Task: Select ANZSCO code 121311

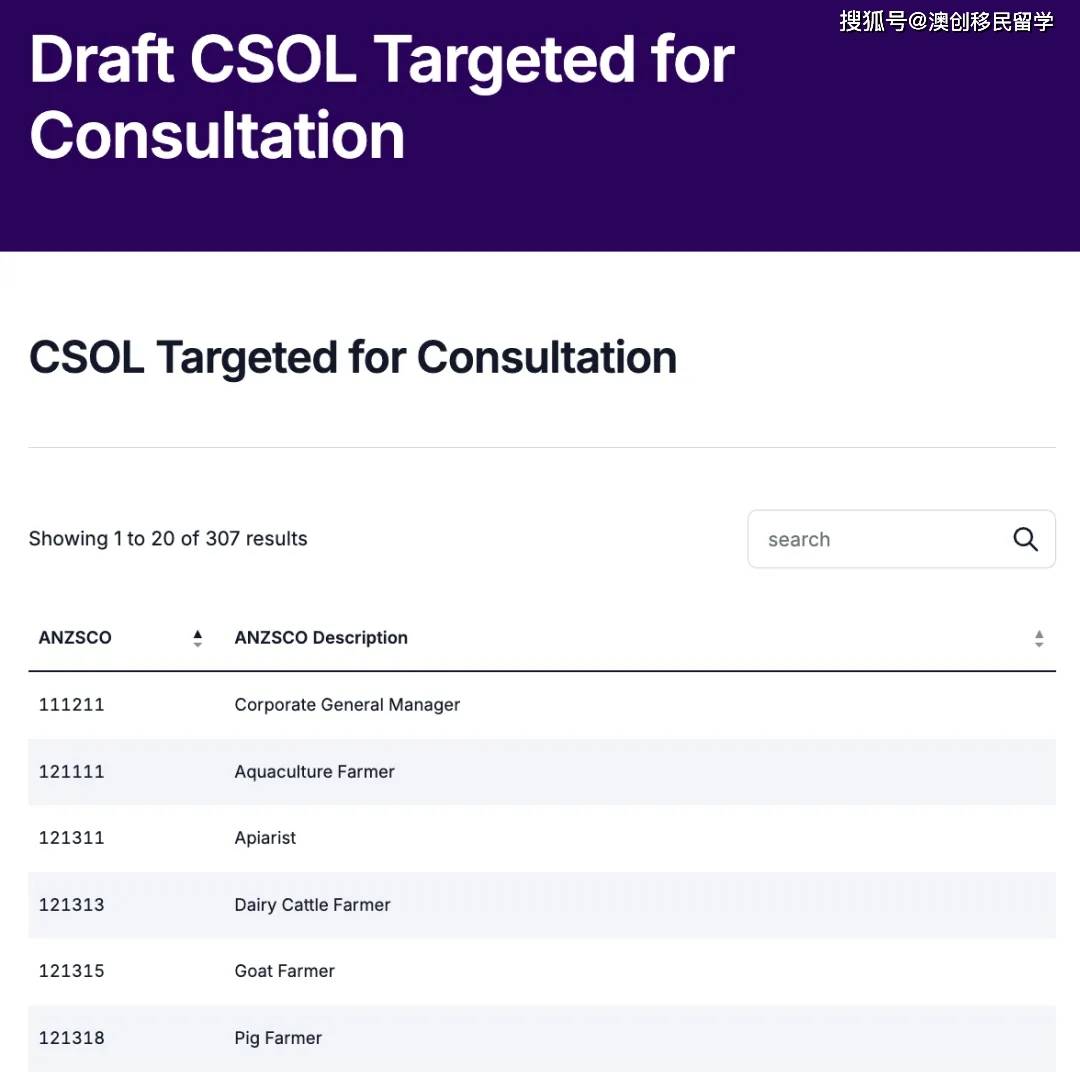Action: [71, 838]
